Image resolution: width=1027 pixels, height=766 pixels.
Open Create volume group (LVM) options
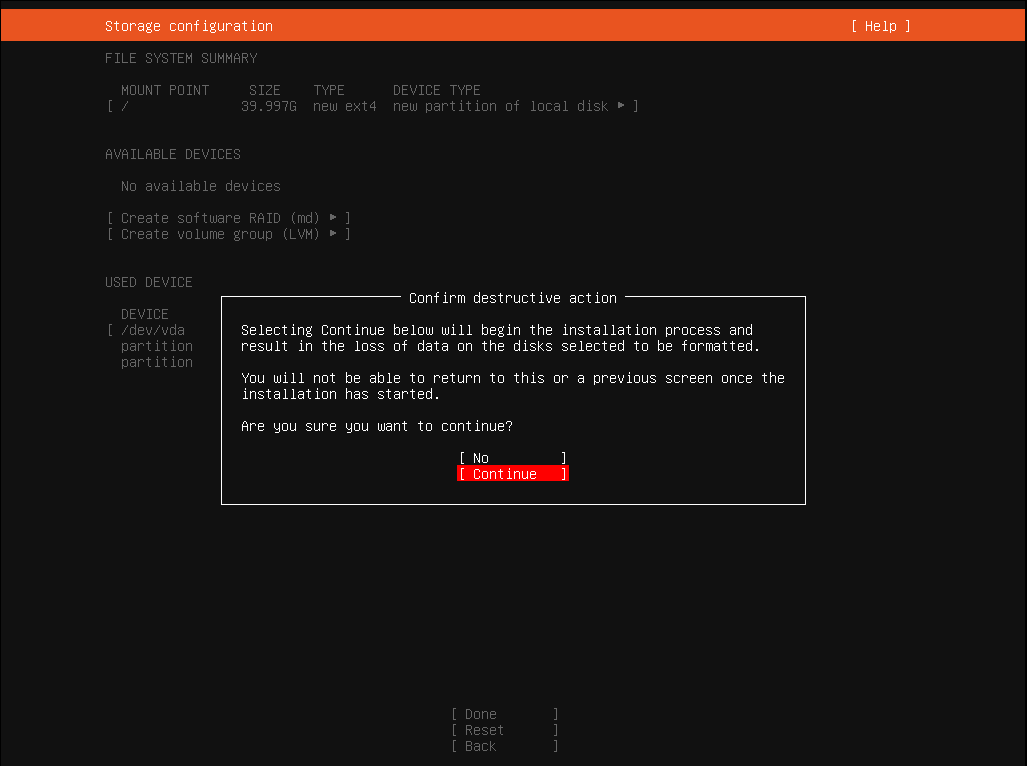coord(227,233)
